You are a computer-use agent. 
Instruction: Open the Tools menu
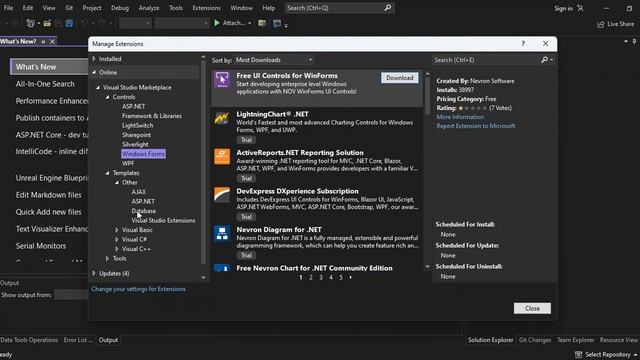[x=176, y=8]
